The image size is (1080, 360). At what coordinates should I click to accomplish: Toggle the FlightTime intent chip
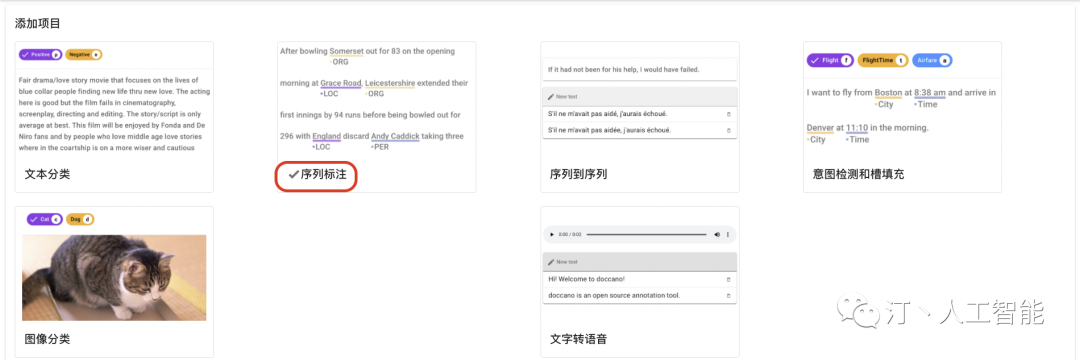click(883, 61)
